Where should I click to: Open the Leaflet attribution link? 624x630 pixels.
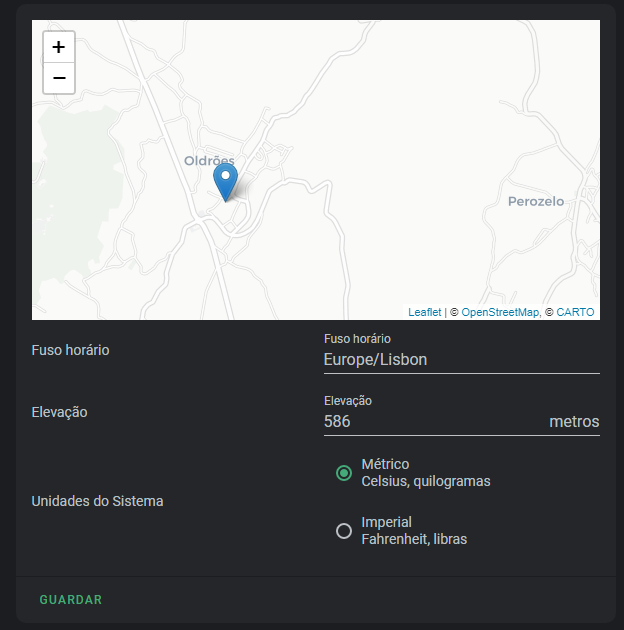click(x=424, y=312)
